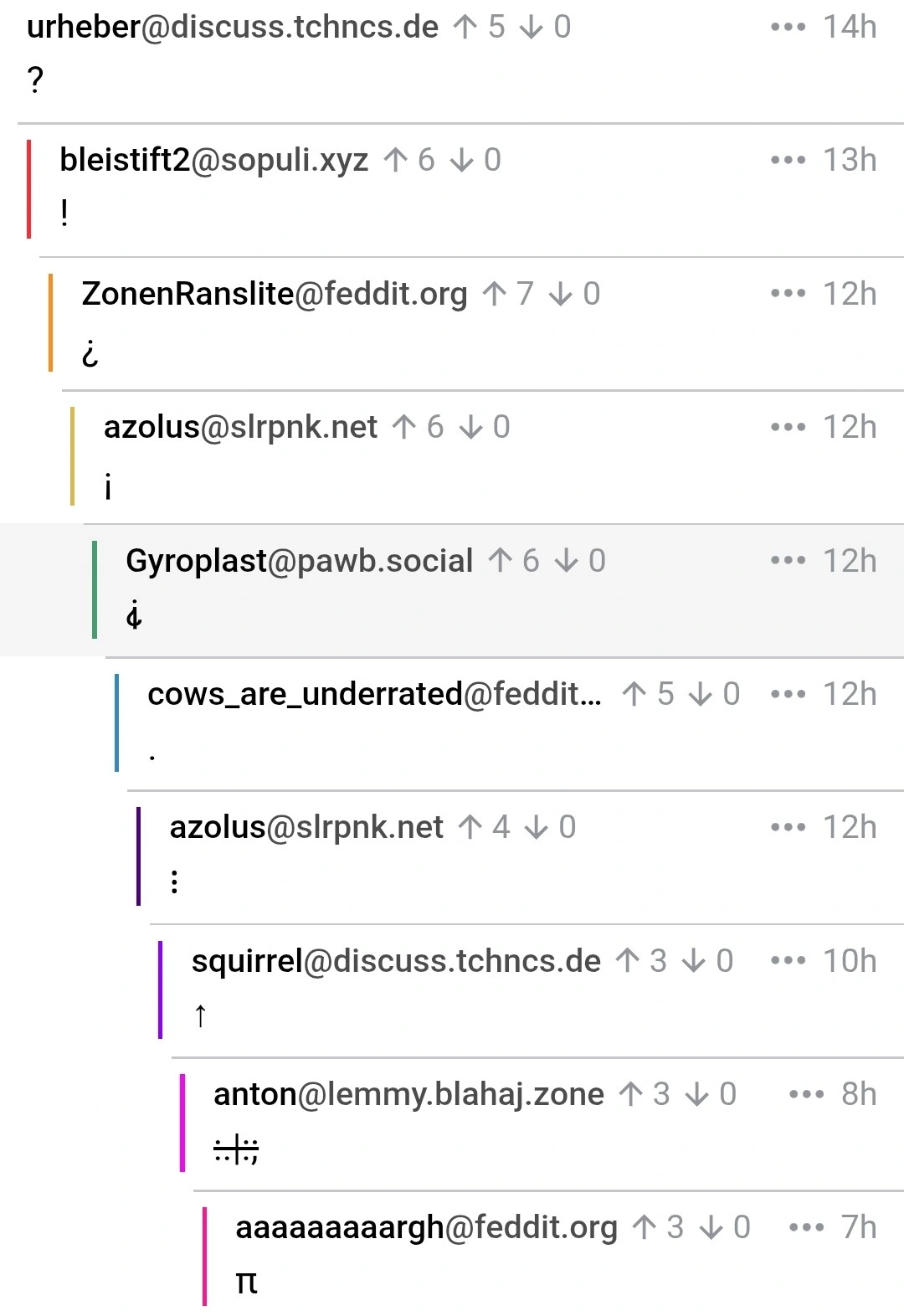The image size is (904, 1316).
Task: Open squirrel@discuss.tchncs.de profile
Action: [x=396, y=961]
